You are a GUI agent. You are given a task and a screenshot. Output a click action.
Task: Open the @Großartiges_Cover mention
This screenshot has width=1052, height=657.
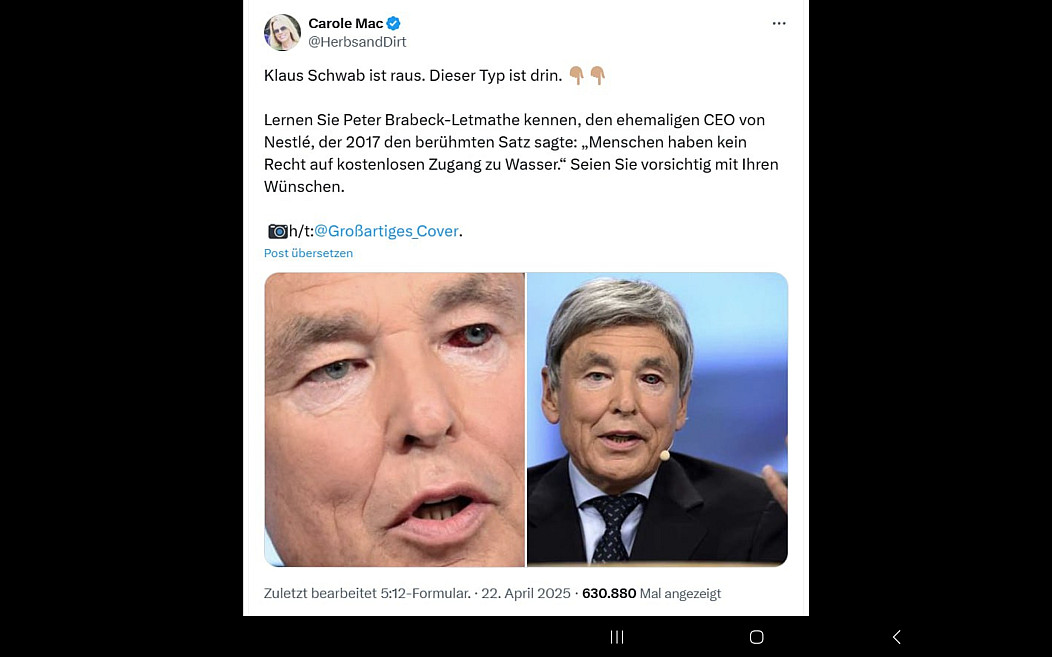tap(386, 231)
